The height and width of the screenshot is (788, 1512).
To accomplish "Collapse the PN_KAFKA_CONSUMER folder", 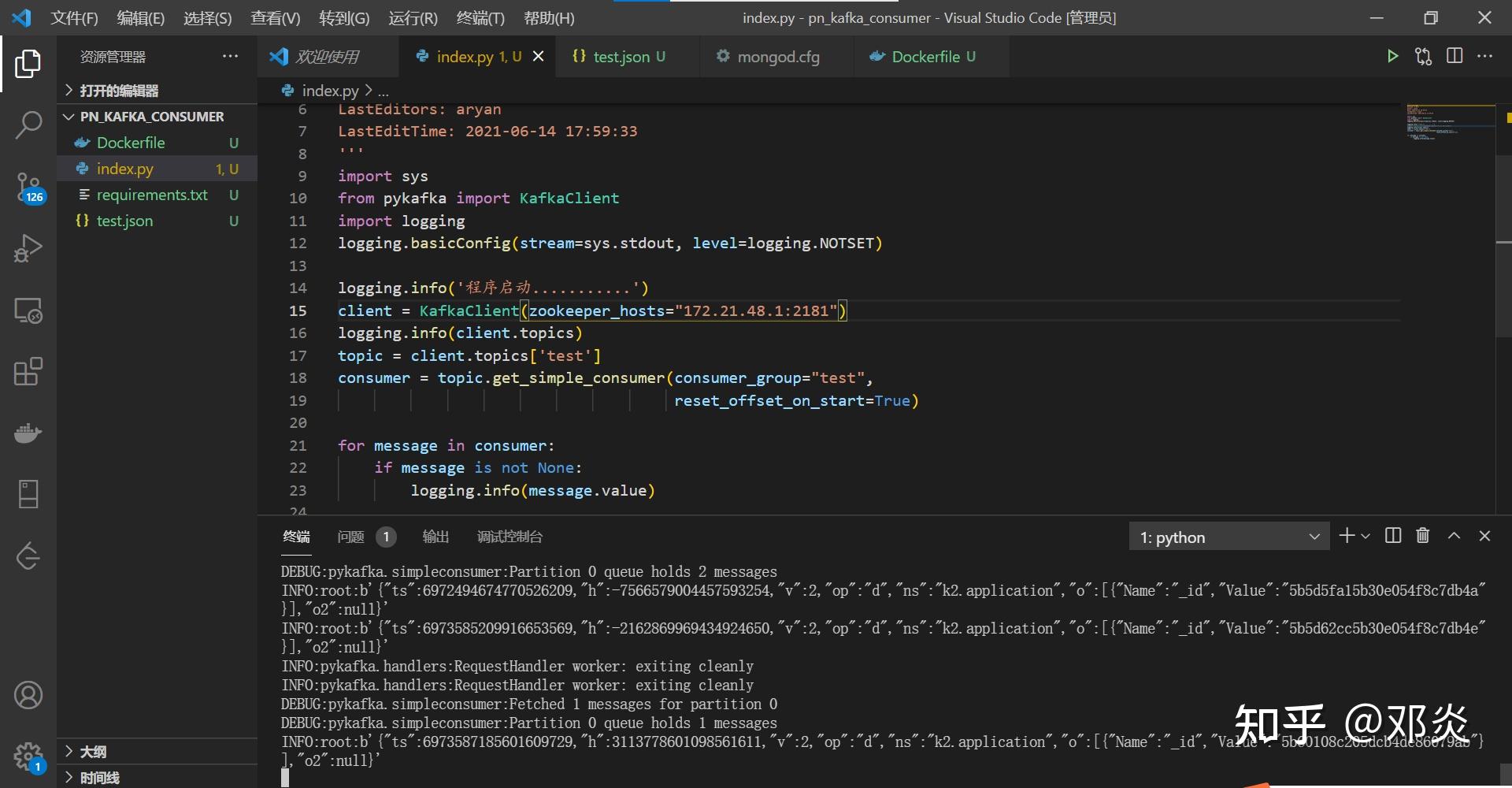I will (x=69, y=116).
